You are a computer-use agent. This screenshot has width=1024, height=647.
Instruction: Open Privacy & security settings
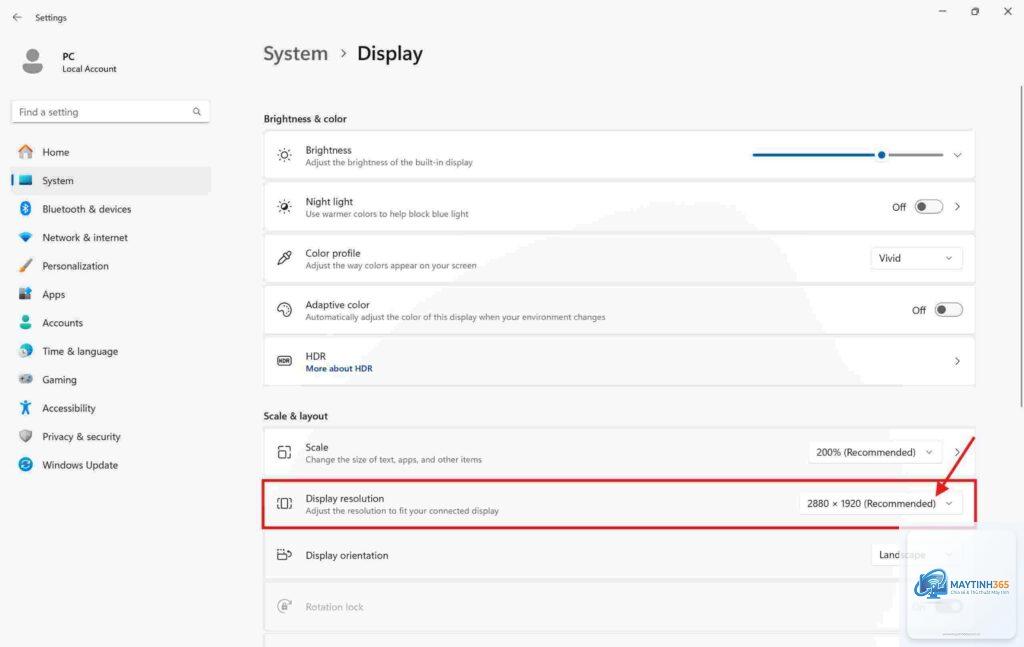coord(111,436)
